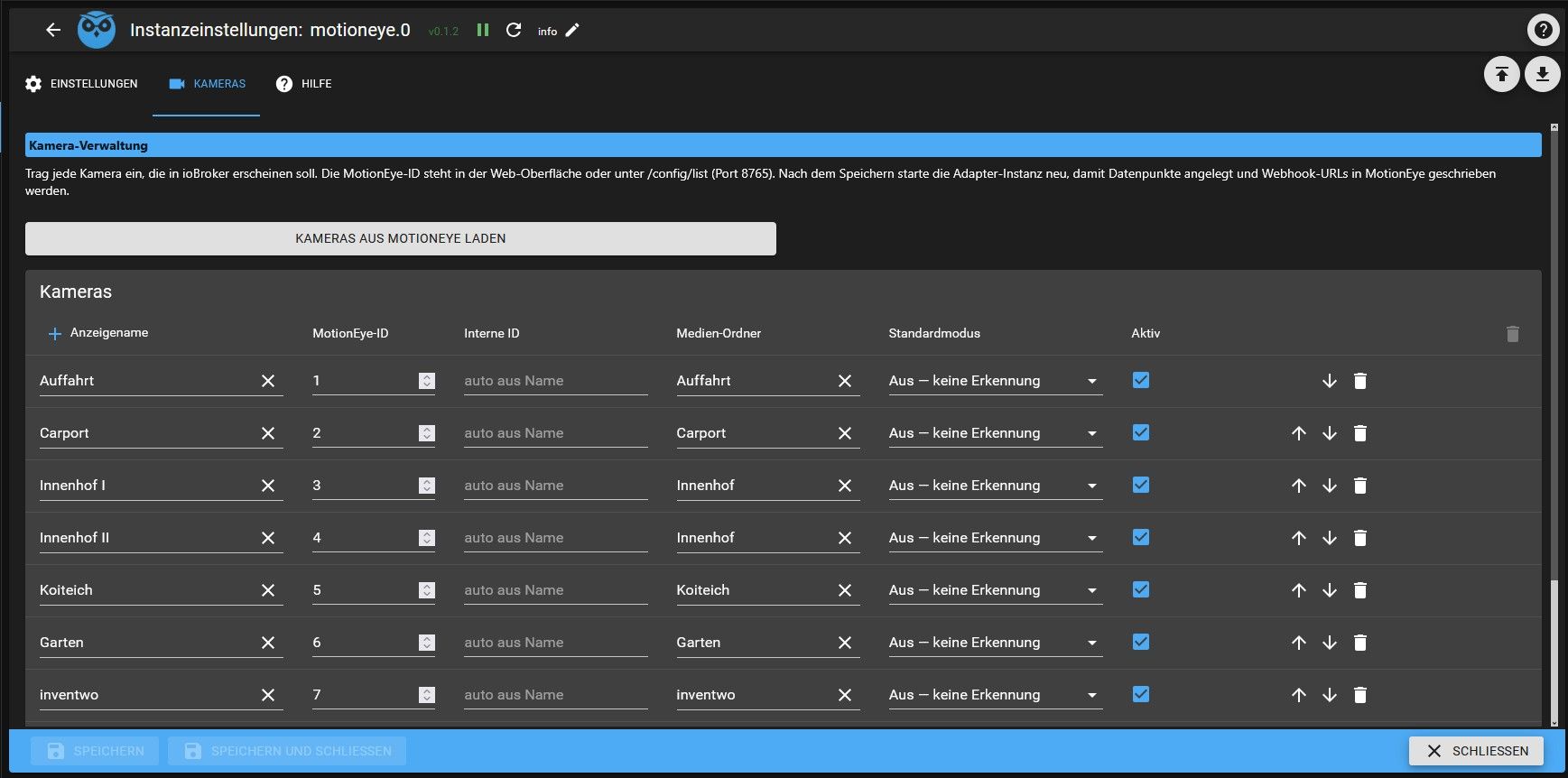Move Carport camera up
Image resolution: width=1568 pixels, height=778 pixels.
1299,433
